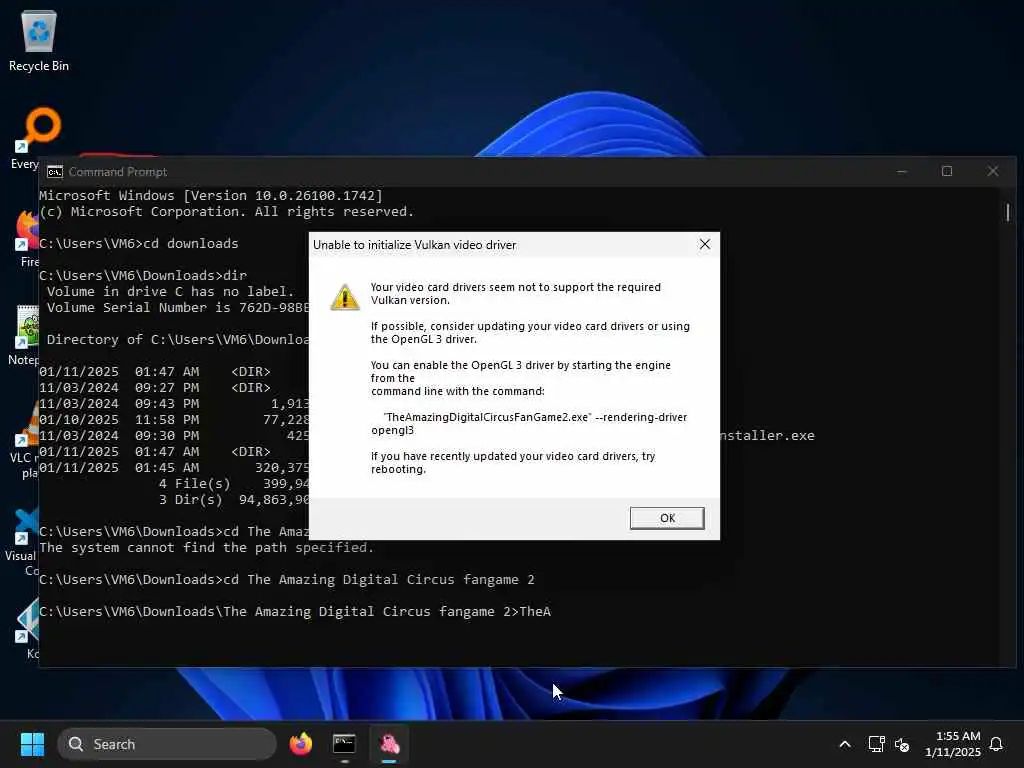Screen dimensions: 1024x768
Task: Click the 'Unable to initialize Vulkan video driver' title
Action: (415, 245)
